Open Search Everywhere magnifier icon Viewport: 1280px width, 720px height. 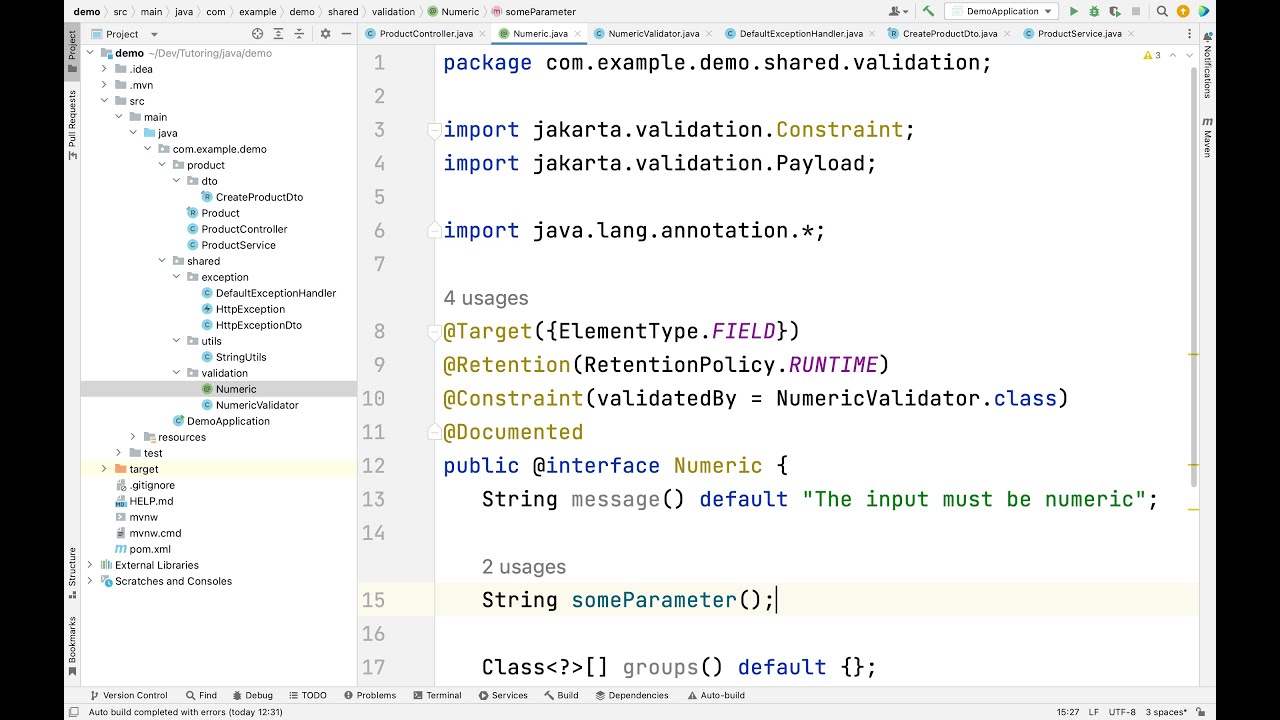(x=1162, y=12)
